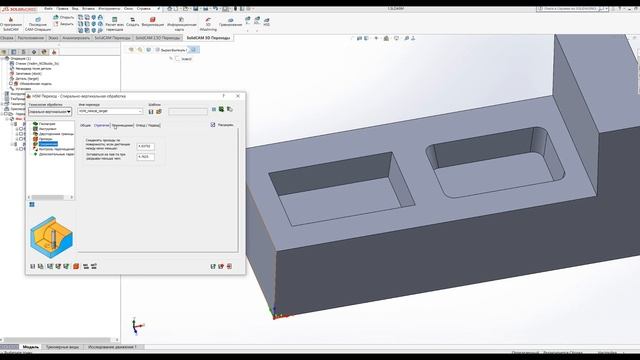Click the orange cube icon in dialog bottom toolbar
Image resolution: width=640 pixels, height=360 pixels.
point(76,266)
